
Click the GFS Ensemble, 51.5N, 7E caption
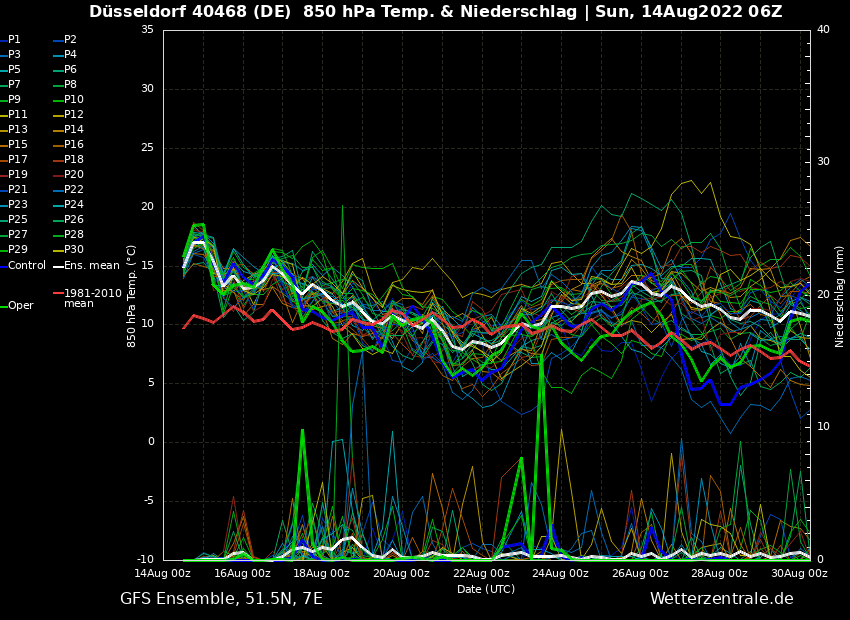pyautogui.click(x=221, y=599)
